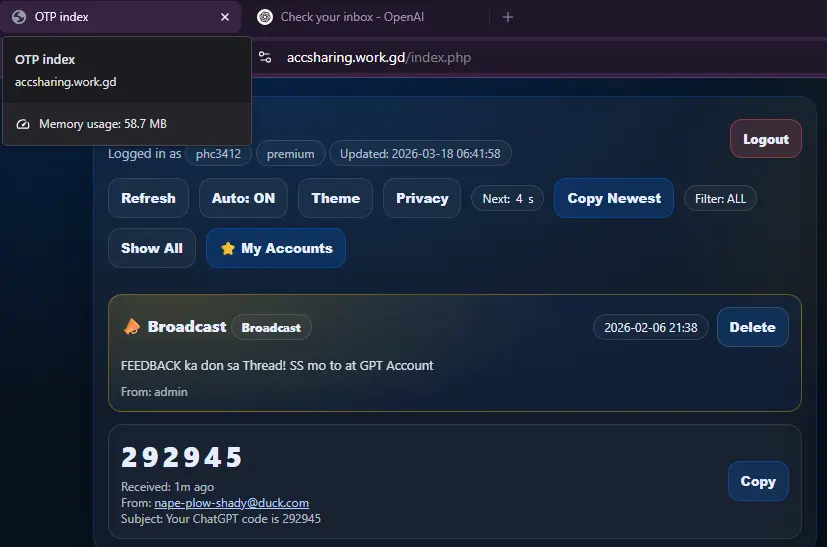Click the accsharing.work.gd/index.php address bar
The image size is (827, 547).
click(379, 57)
